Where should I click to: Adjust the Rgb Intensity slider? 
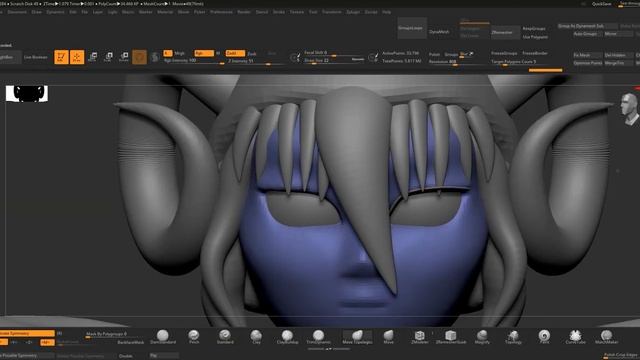coord(194,61)
